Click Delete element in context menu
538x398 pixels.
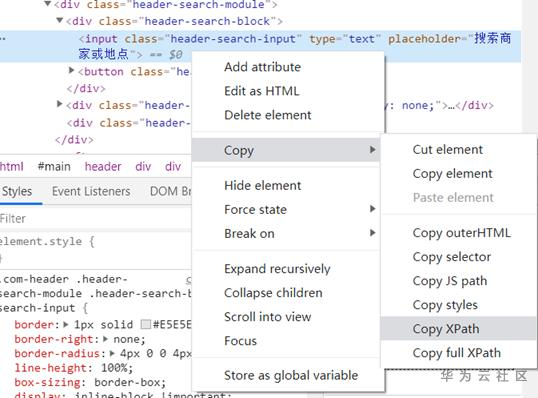(x=268, y=115)
